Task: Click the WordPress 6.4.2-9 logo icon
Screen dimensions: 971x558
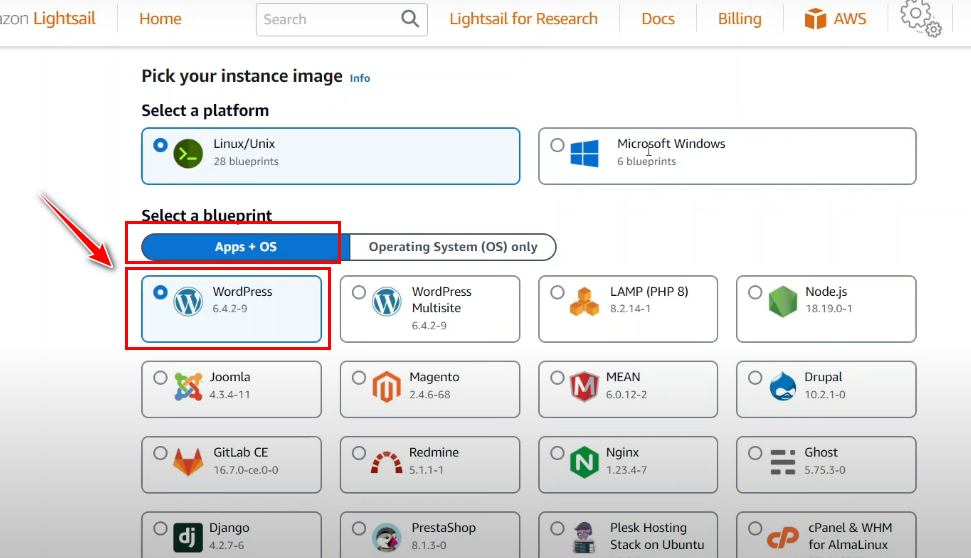Action: [x=188, y=302]
